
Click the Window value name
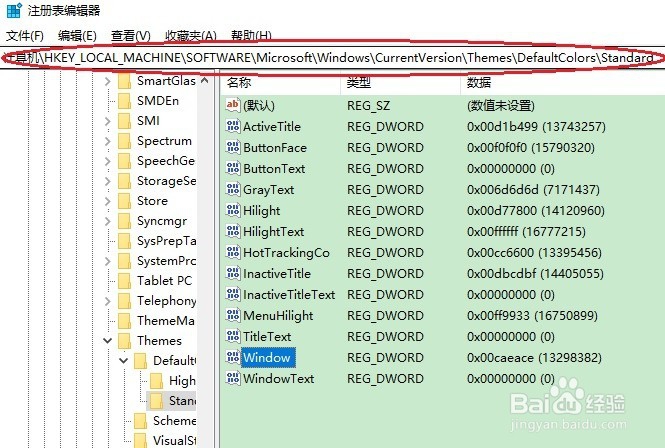coord(267,357)
